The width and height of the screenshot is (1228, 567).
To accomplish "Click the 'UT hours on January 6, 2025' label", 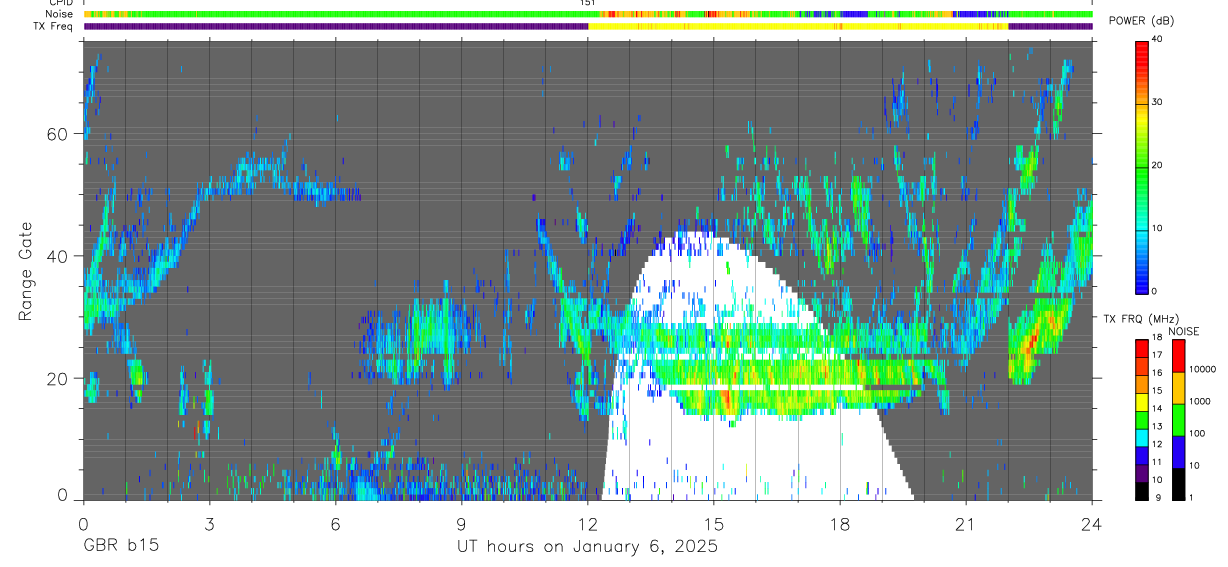I will coord(587,547).
